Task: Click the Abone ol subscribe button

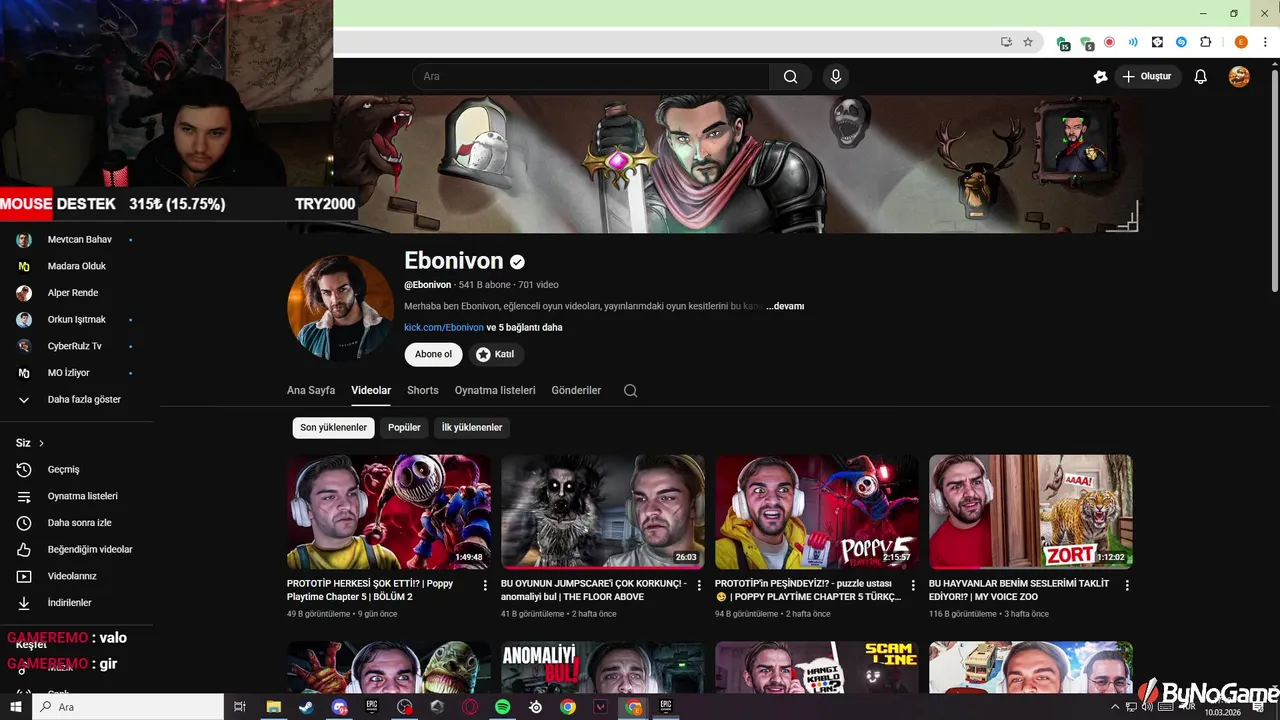Action: 433,354
